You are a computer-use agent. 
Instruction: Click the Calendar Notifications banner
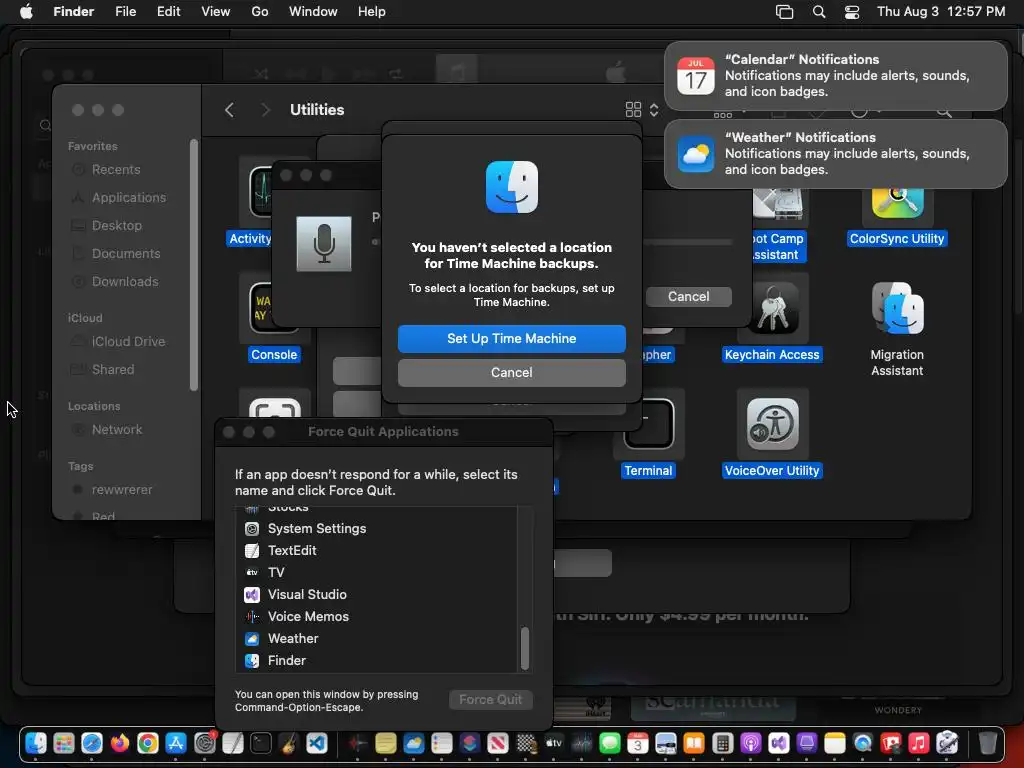pos(835,76)
